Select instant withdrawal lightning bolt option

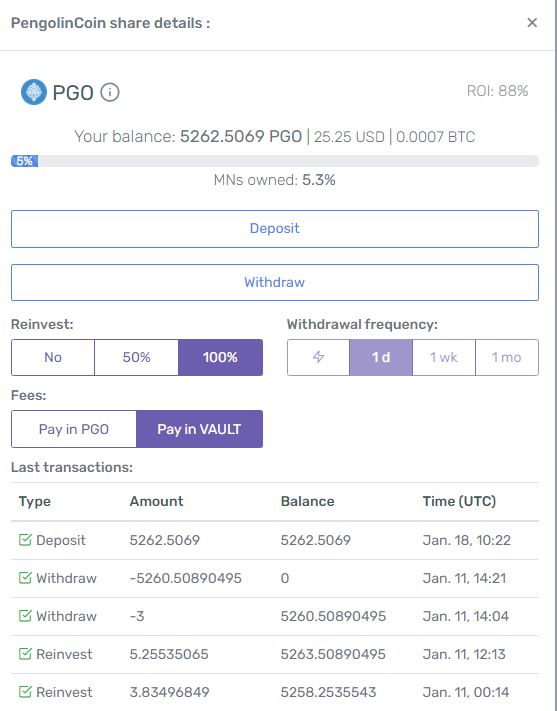(318, 357)
